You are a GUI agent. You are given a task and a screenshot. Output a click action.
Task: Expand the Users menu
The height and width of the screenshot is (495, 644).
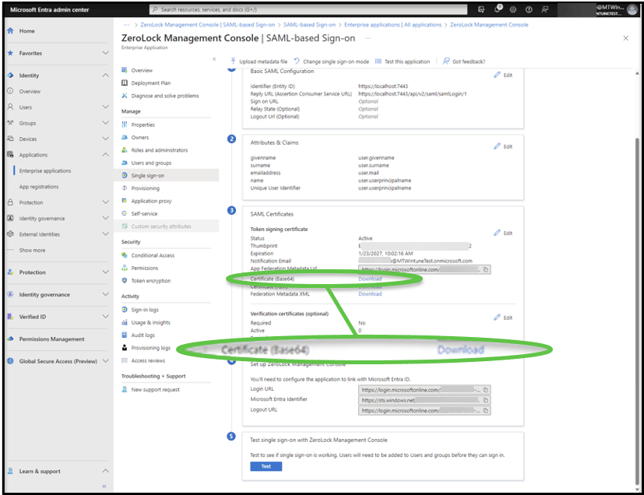point(106,107)
